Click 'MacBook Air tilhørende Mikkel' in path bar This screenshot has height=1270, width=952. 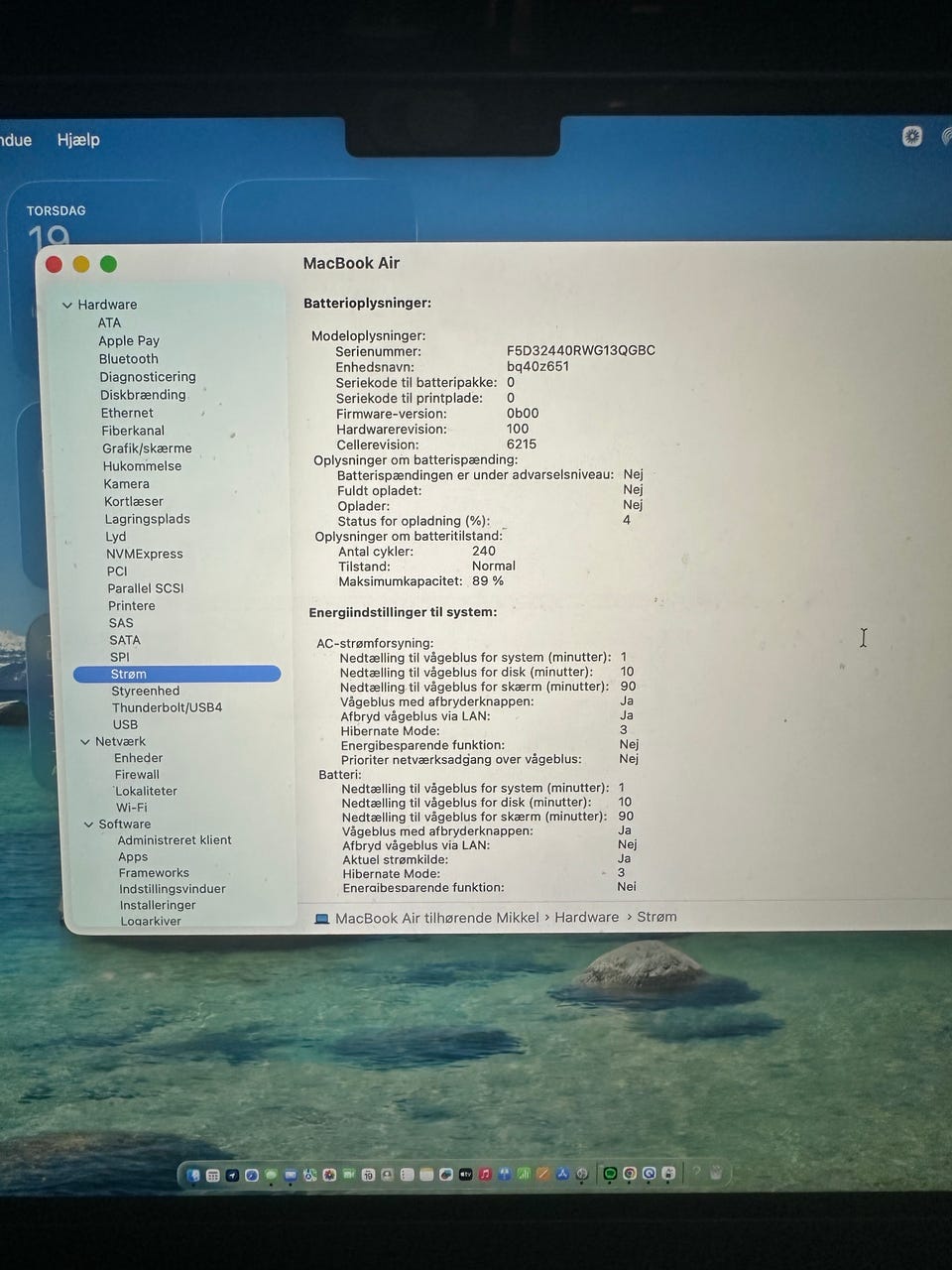[x=437, y=918]
